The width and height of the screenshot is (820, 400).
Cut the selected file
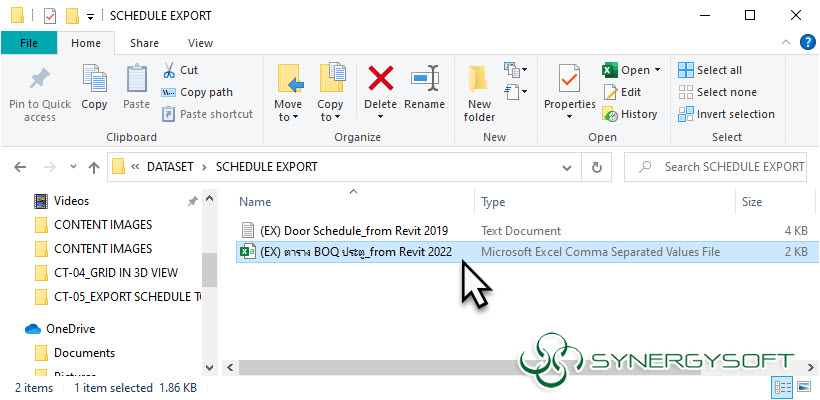tap(180, 70)
